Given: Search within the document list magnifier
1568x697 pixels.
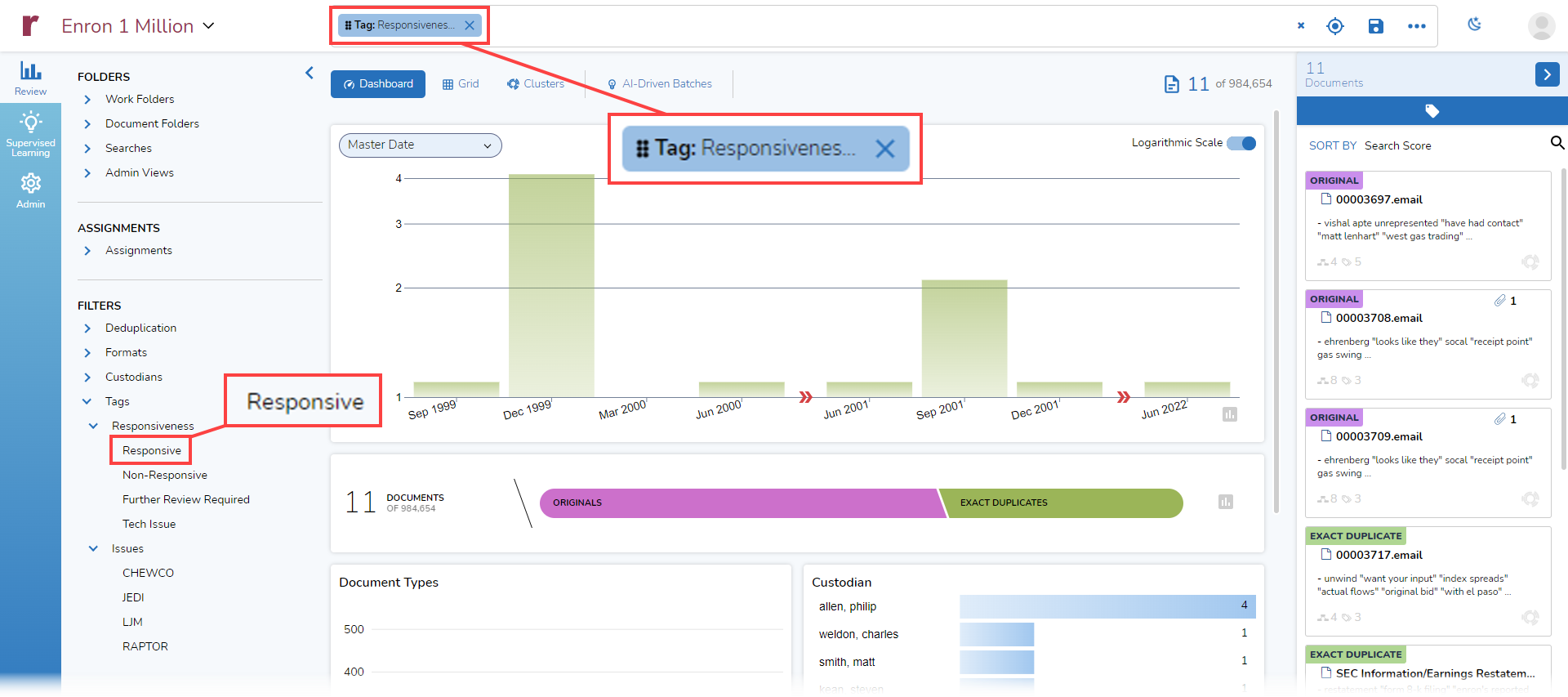Looking at the screenshot, I should [1557, 143].
